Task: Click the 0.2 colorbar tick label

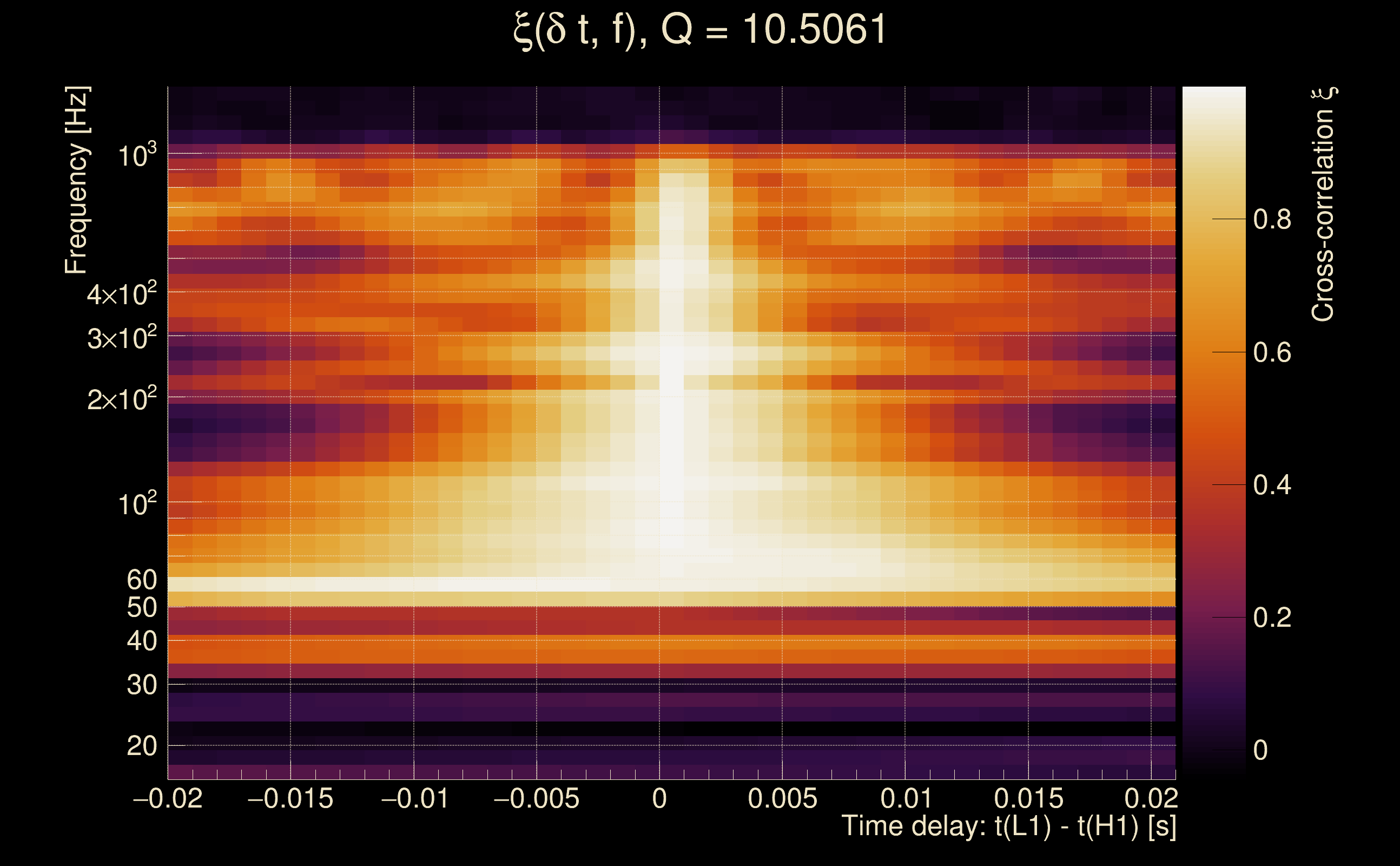Action: pyautogui.click(x=1272, y=618)
